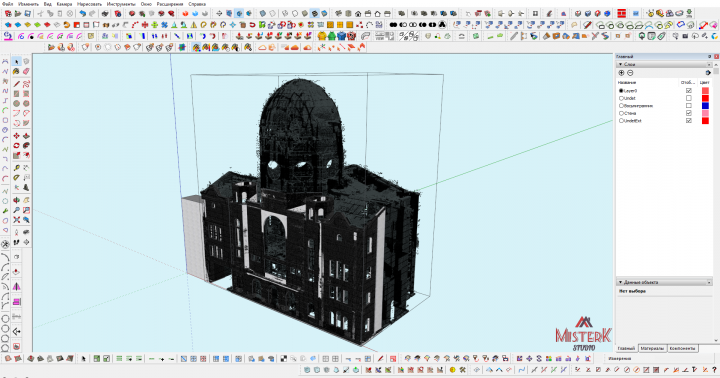The width and height of the screenshot is (720, 378).
Task: Hide the UndetExt layer via checkbox
Action: pos(688,121)
